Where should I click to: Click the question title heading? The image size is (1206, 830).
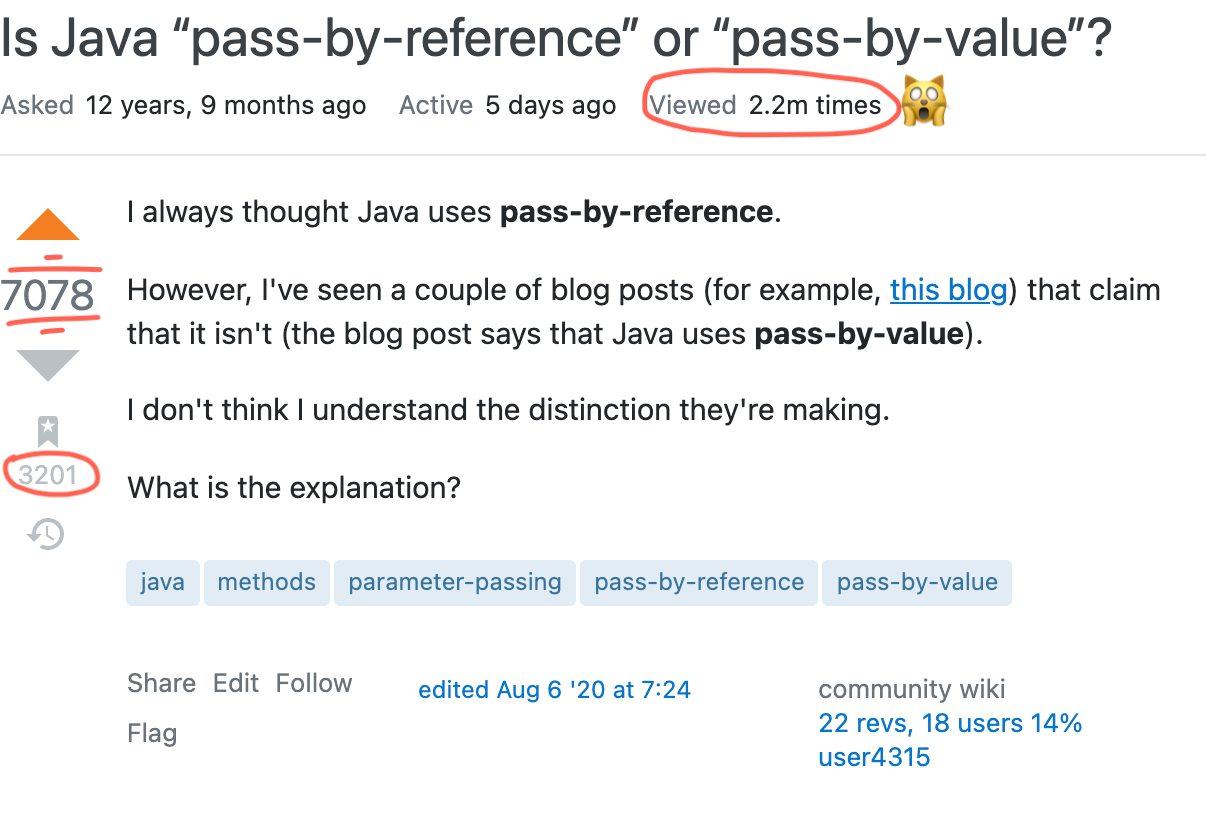[x=555, y=40]
